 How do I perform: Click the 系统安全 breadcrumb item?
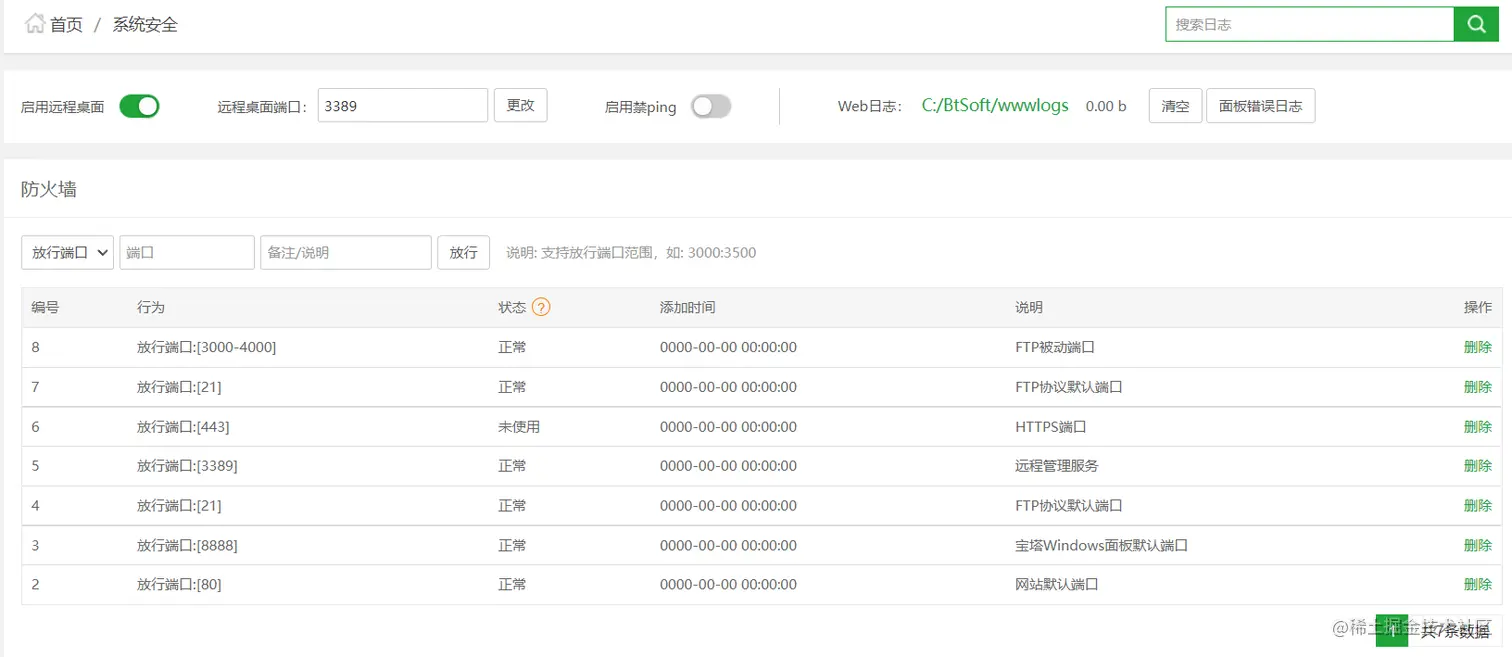(x=145, y=25)
